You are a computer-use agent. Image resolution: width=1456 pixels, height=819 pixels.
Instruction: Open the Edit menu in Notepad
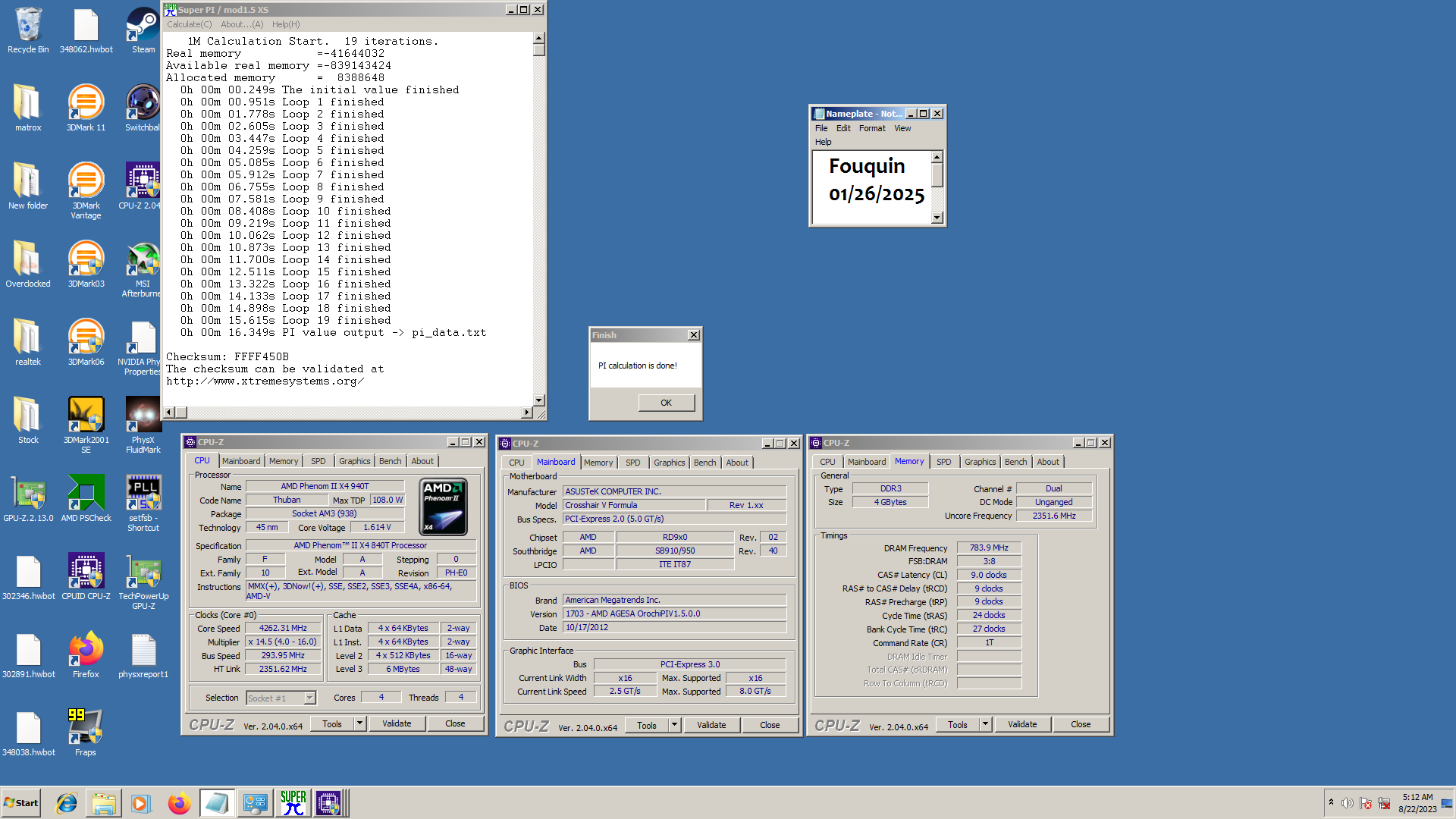[843, 128]
